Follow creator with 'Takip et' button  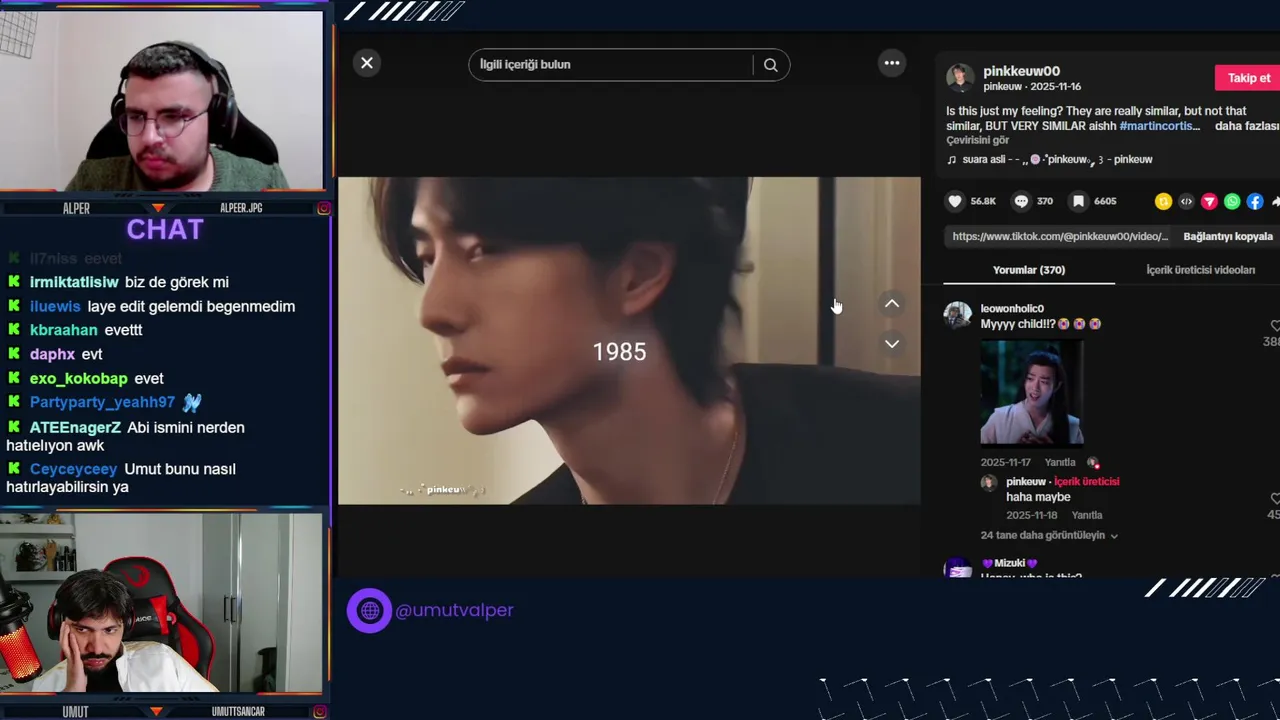click(x=1249, y=78)
